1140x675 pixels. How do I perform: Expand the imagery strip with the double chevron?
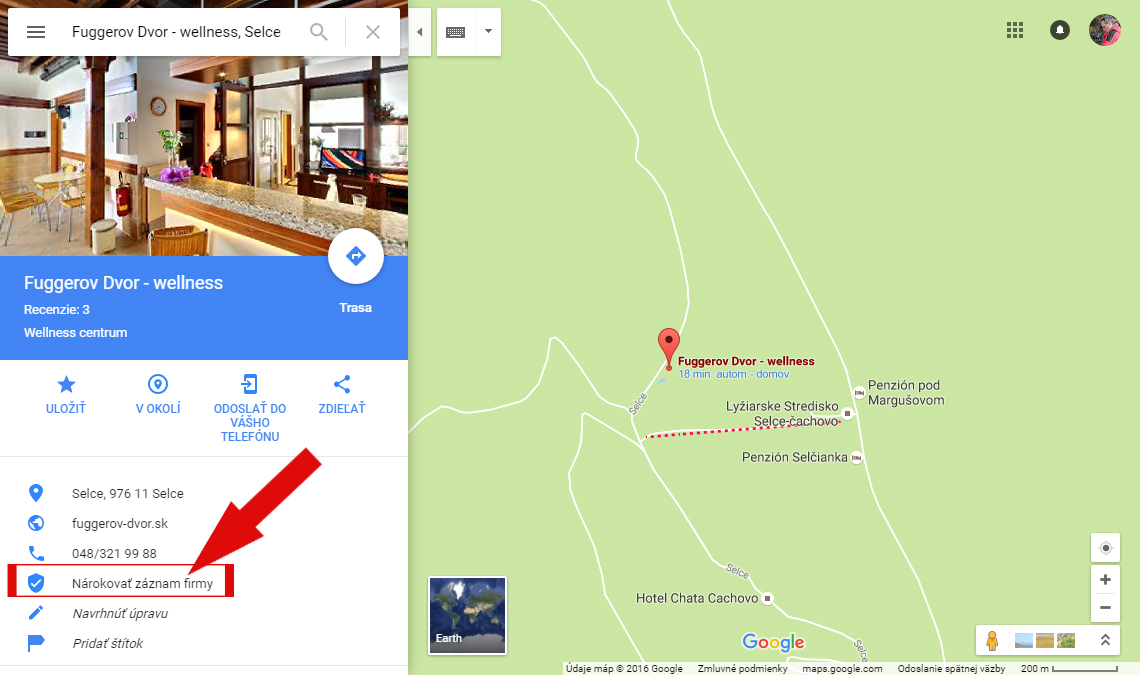click(x=1105, y=640)
